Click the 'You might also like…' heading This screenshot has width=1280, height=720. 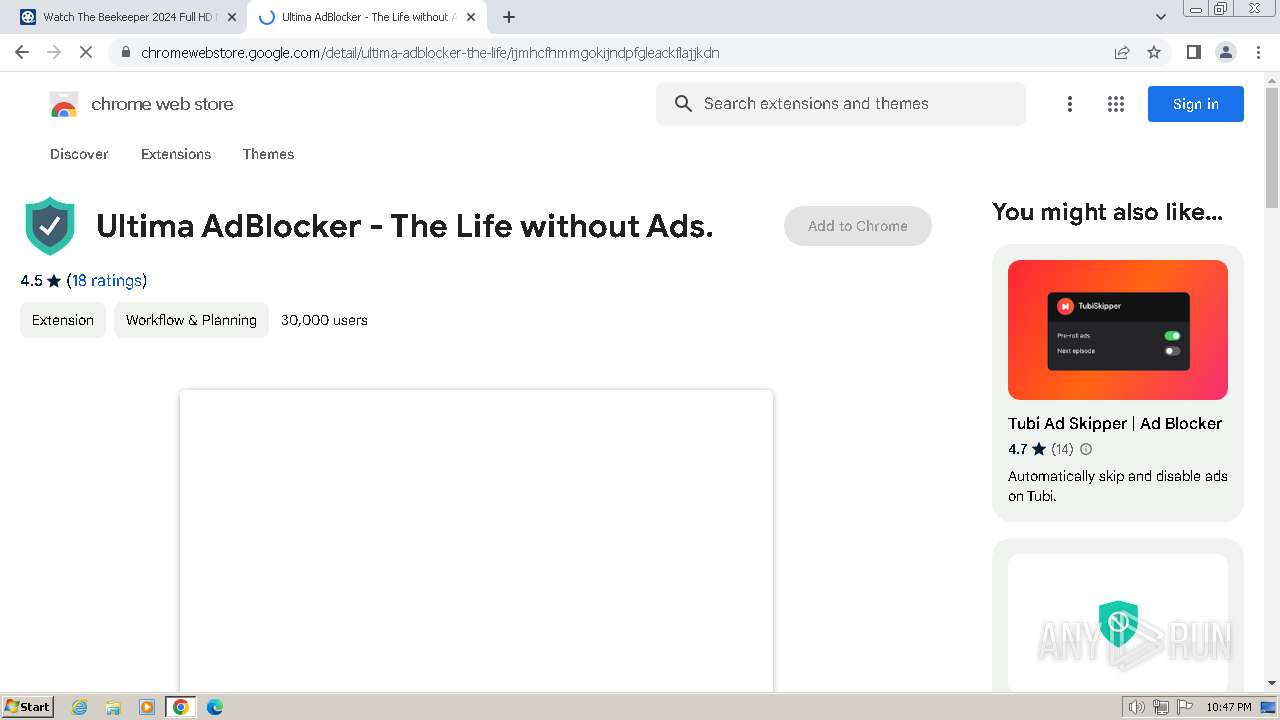(x=1107, y=212)
